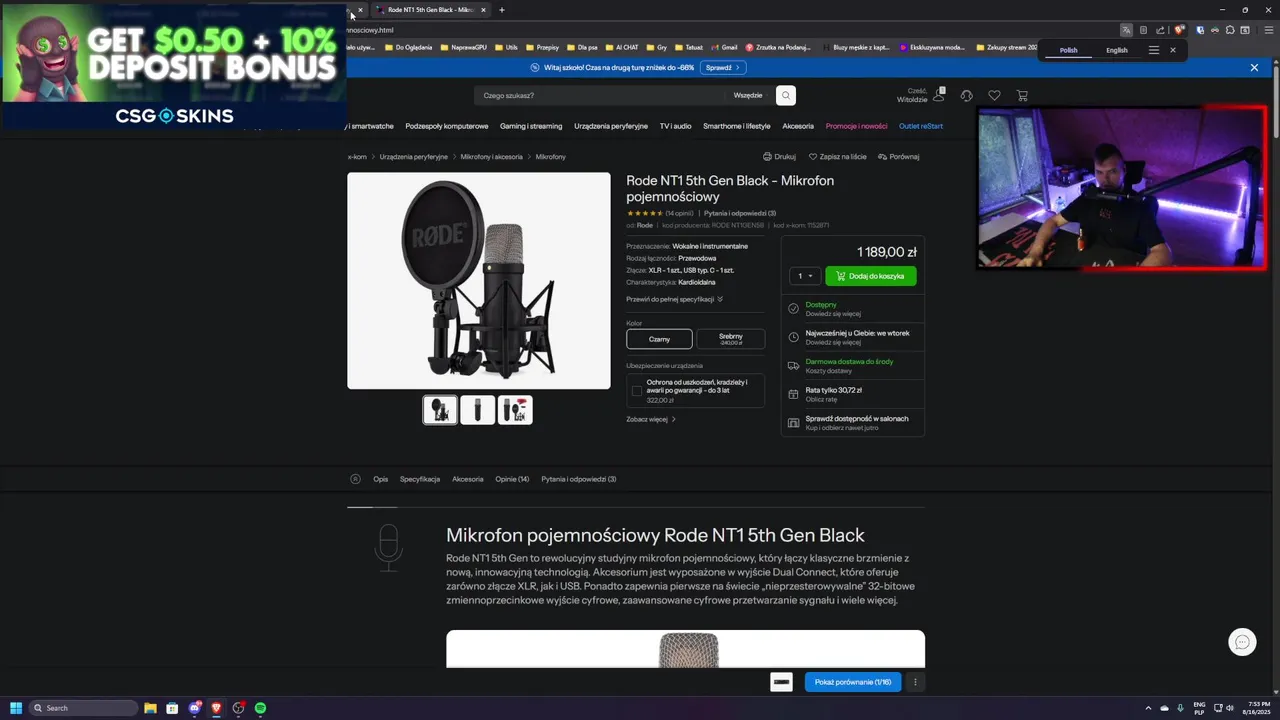Open the comparison bar three-dots menu
1280x720 pixels.
(915, 682)
